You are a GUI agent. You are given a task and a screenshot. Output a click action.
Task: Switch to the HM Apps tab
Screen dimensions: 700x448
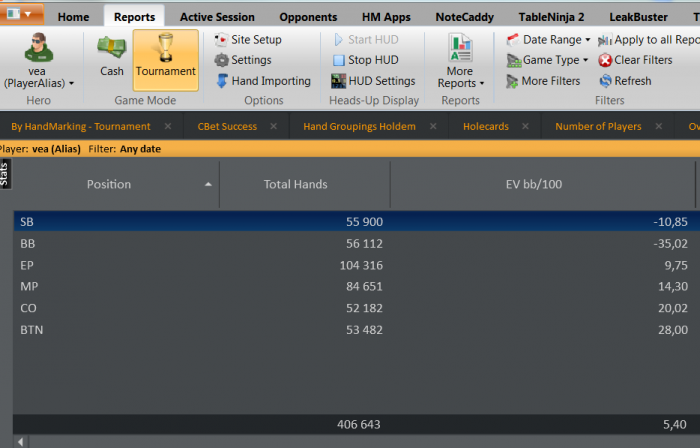(x=386, y=17)
